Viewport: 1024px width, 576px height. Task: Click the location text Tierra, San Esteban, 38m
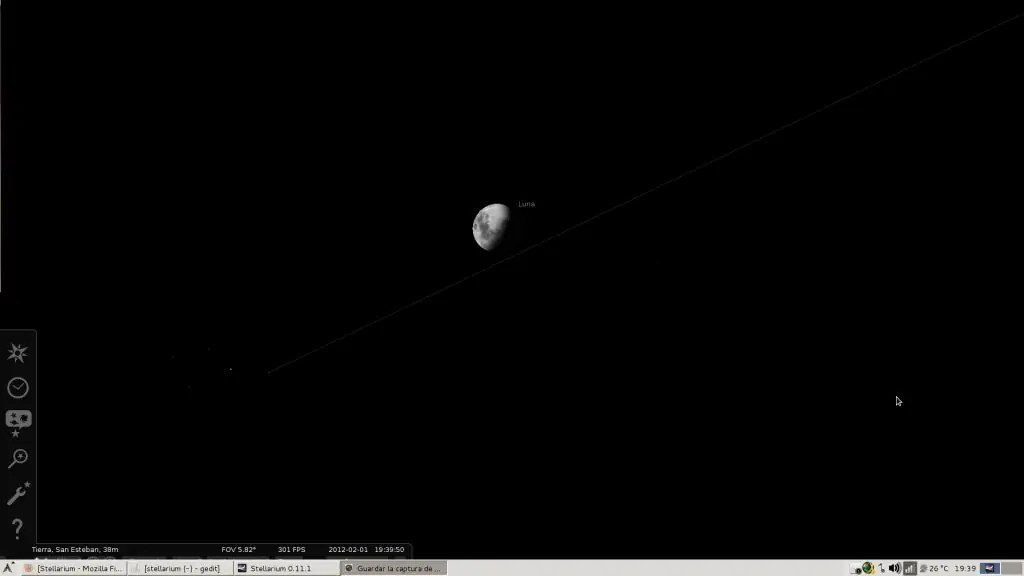(75, 549)
